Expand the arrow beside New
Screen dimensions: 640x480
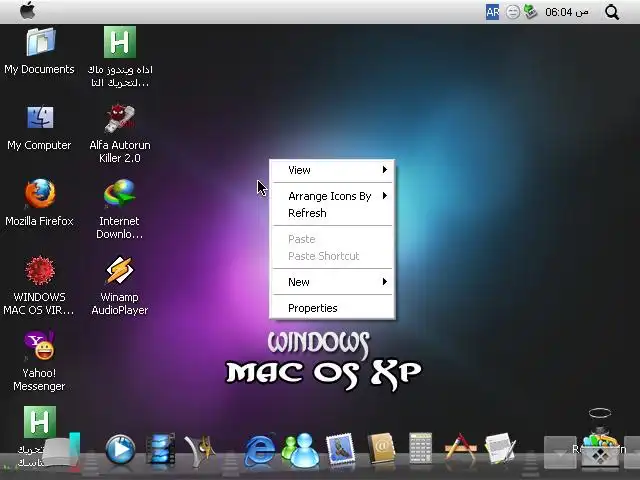384,281
